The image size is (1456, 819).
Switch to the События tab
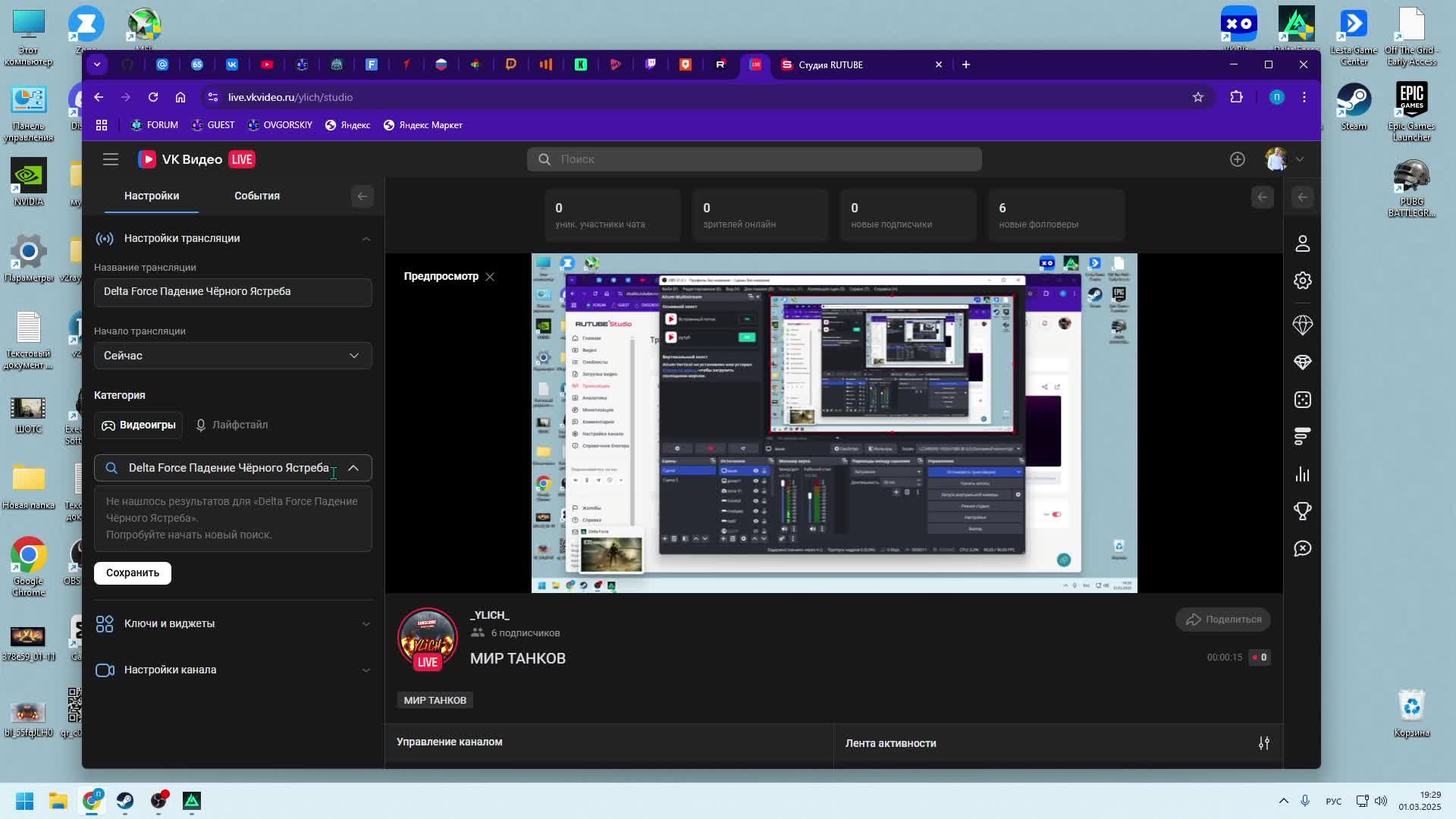[x=256, y=196]
